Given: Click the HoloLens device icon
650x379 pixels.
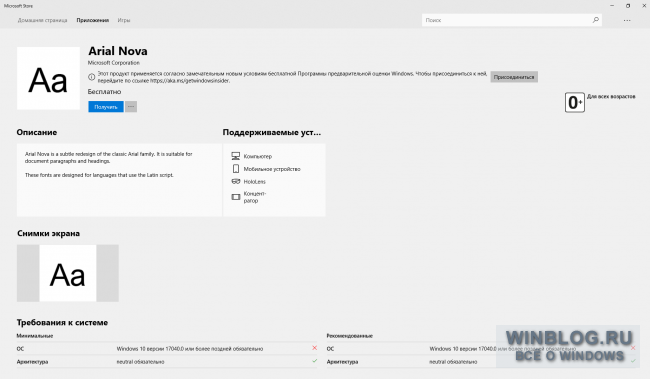Looking at the screenshot, I should coord(235,181).
